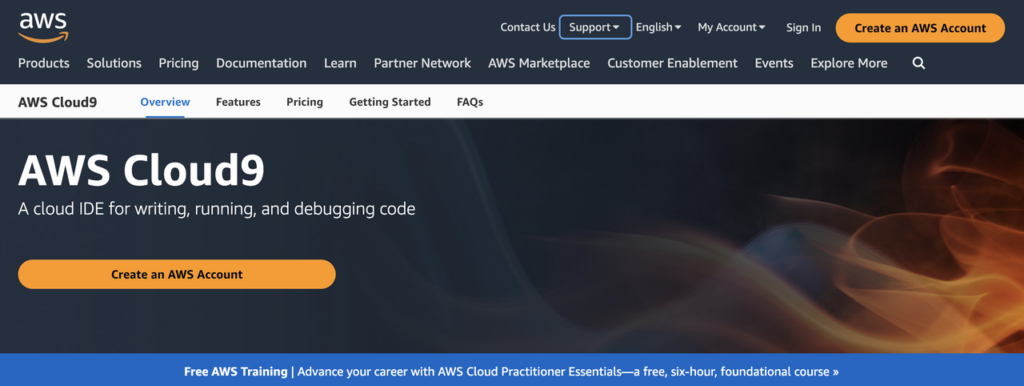Open the FAQs tab
Image resolution: width=1024 pixels, height=386 pixels.
[x=470, y=102]
